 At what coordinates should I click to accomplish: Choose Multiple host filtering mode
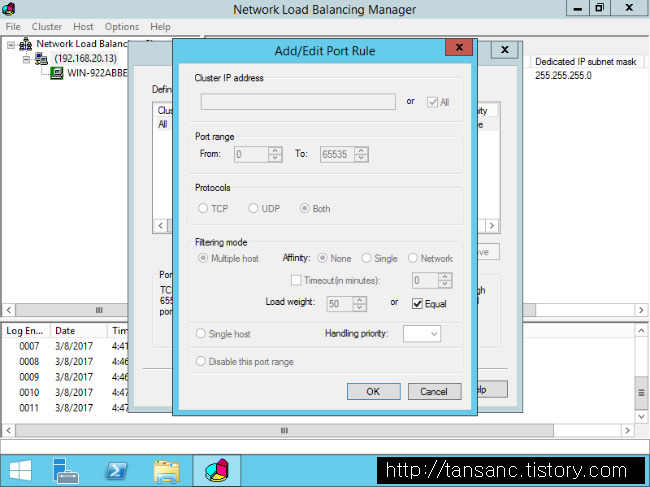coord(203,258)
